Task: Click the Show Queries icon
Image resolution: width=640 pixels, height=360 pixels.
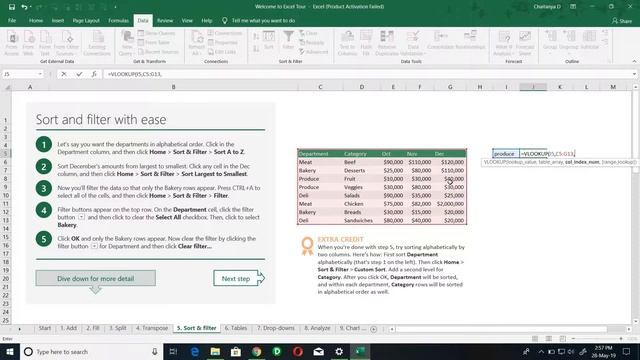Action: [141, 33]
